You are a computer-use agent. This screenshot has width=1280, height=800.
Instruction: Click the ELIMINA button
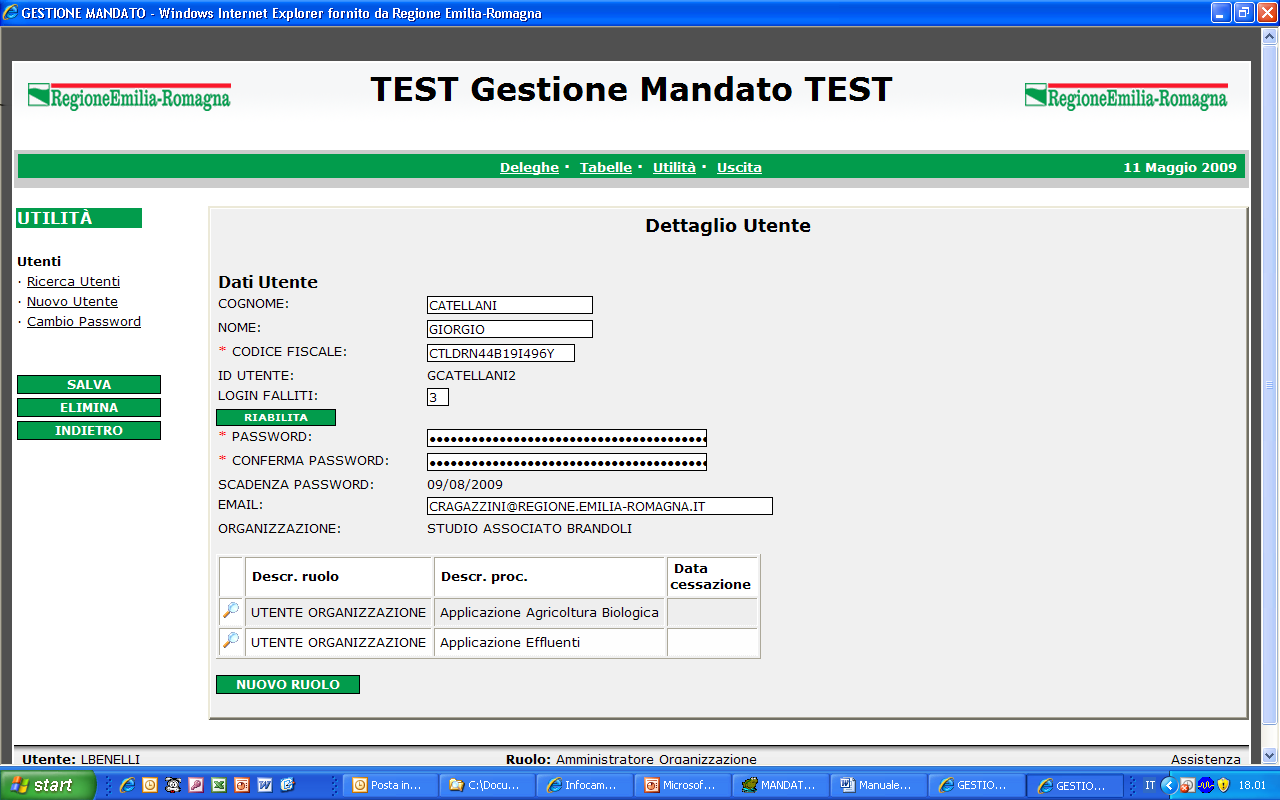(x=89, y=408)
